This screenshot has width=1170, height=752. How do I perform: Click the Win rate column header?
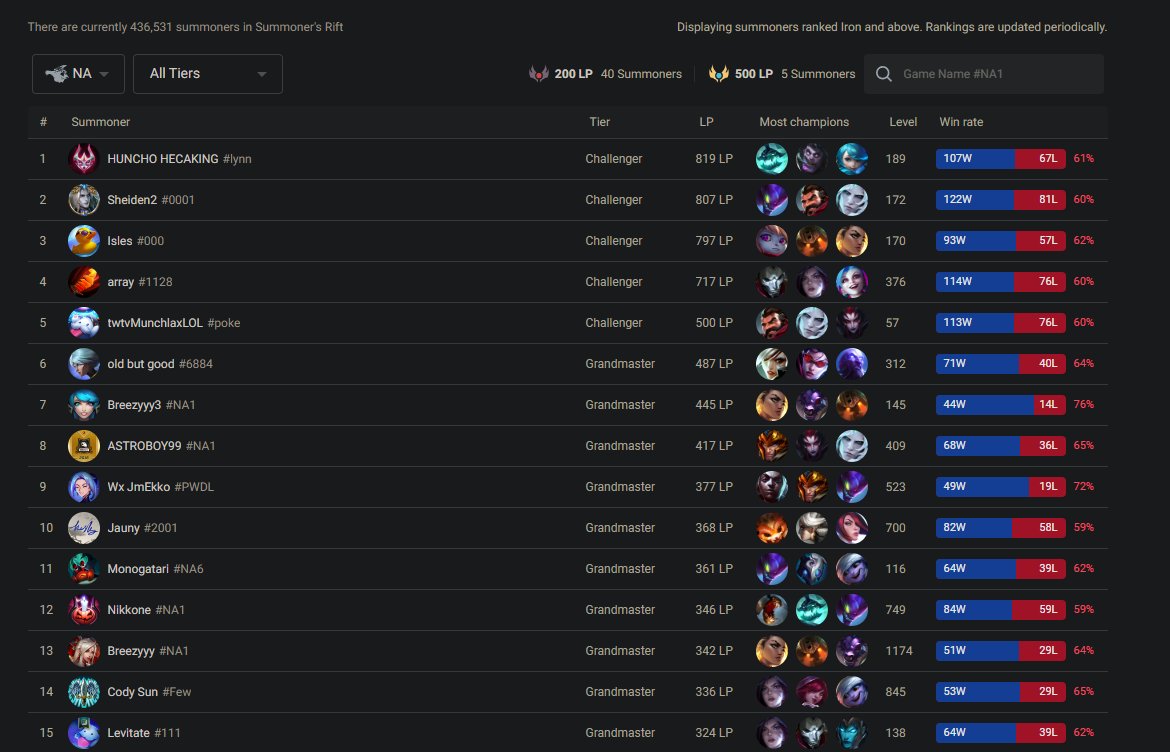click(x=961, y=122)
